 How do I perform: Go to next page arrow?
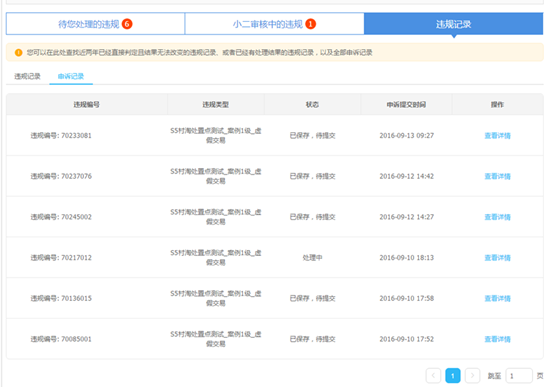pos(472,375)
